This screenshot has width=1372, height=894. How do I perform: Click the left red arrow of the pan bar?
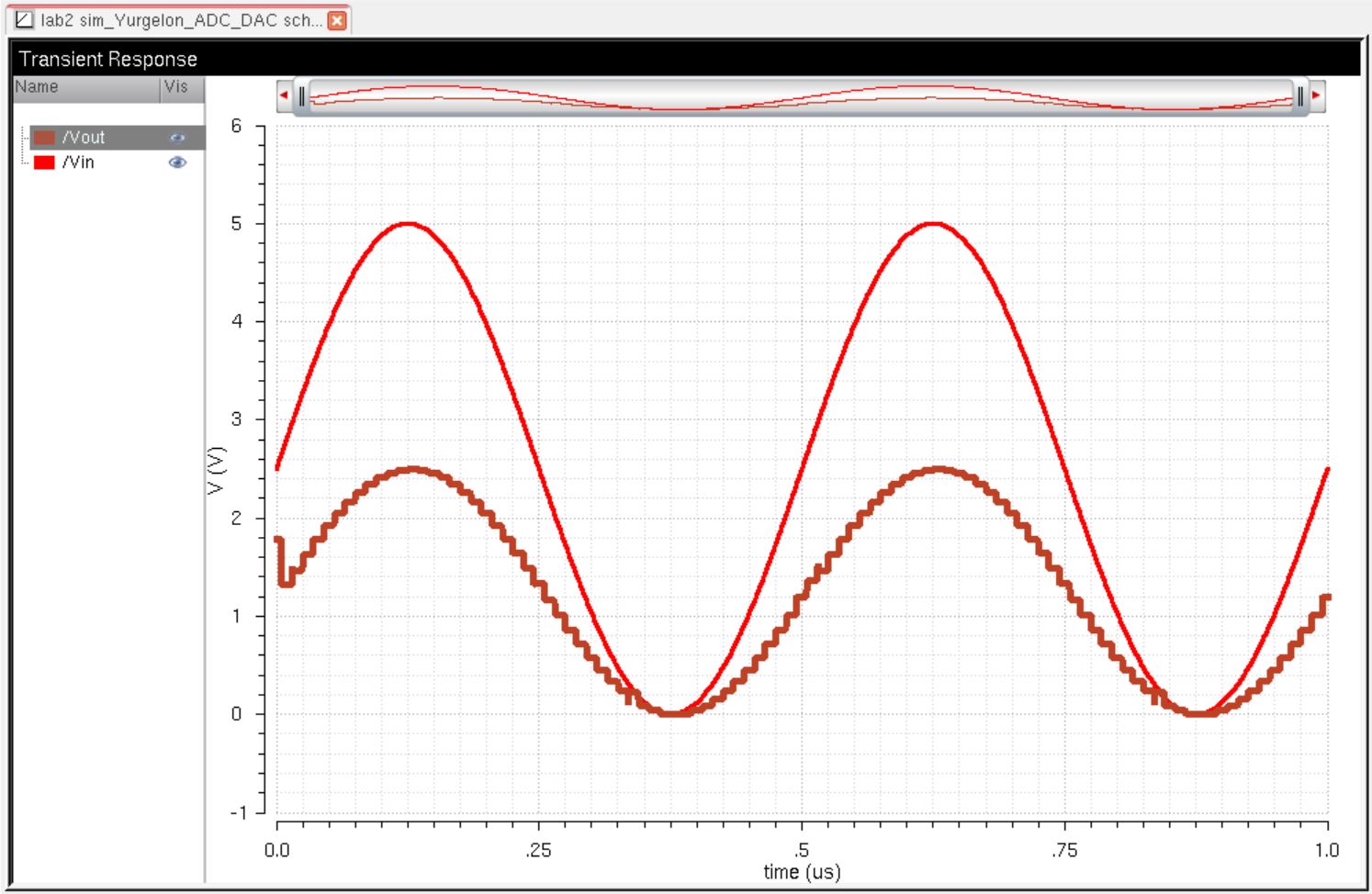pos(284,95)
